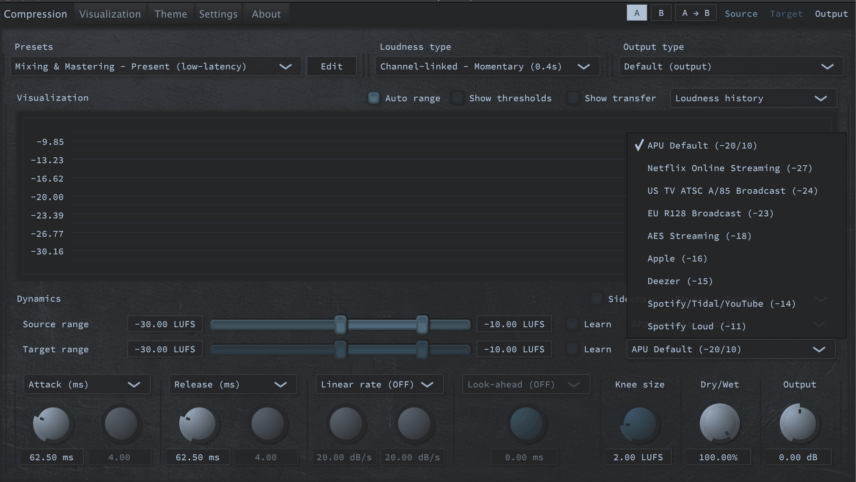The height and width of the screenshot is (482, 856).
Task: Open the About tab
Action: pos(266,14)
